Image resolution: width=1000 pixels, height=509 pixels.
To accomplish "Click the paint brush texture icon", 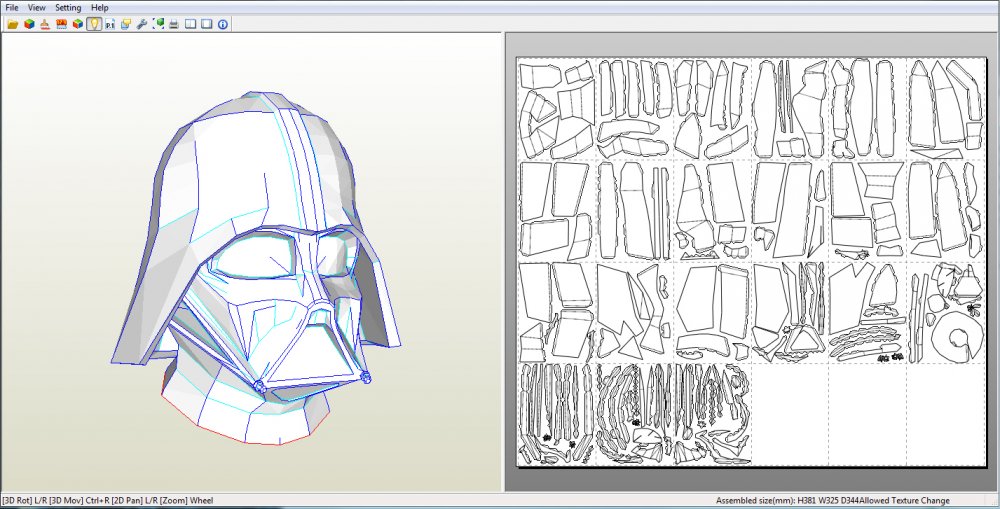I will 45,24.
